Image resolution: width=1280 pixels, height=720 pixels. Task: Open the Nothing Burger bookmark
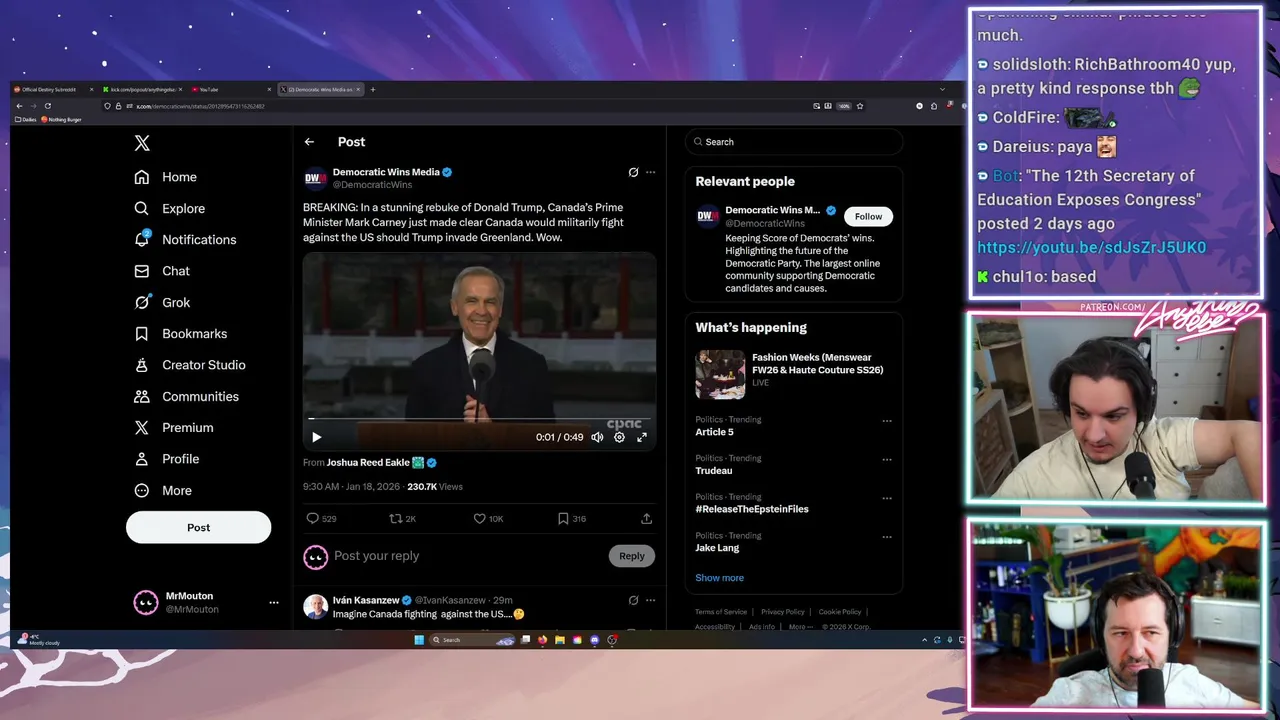(61, 119)
